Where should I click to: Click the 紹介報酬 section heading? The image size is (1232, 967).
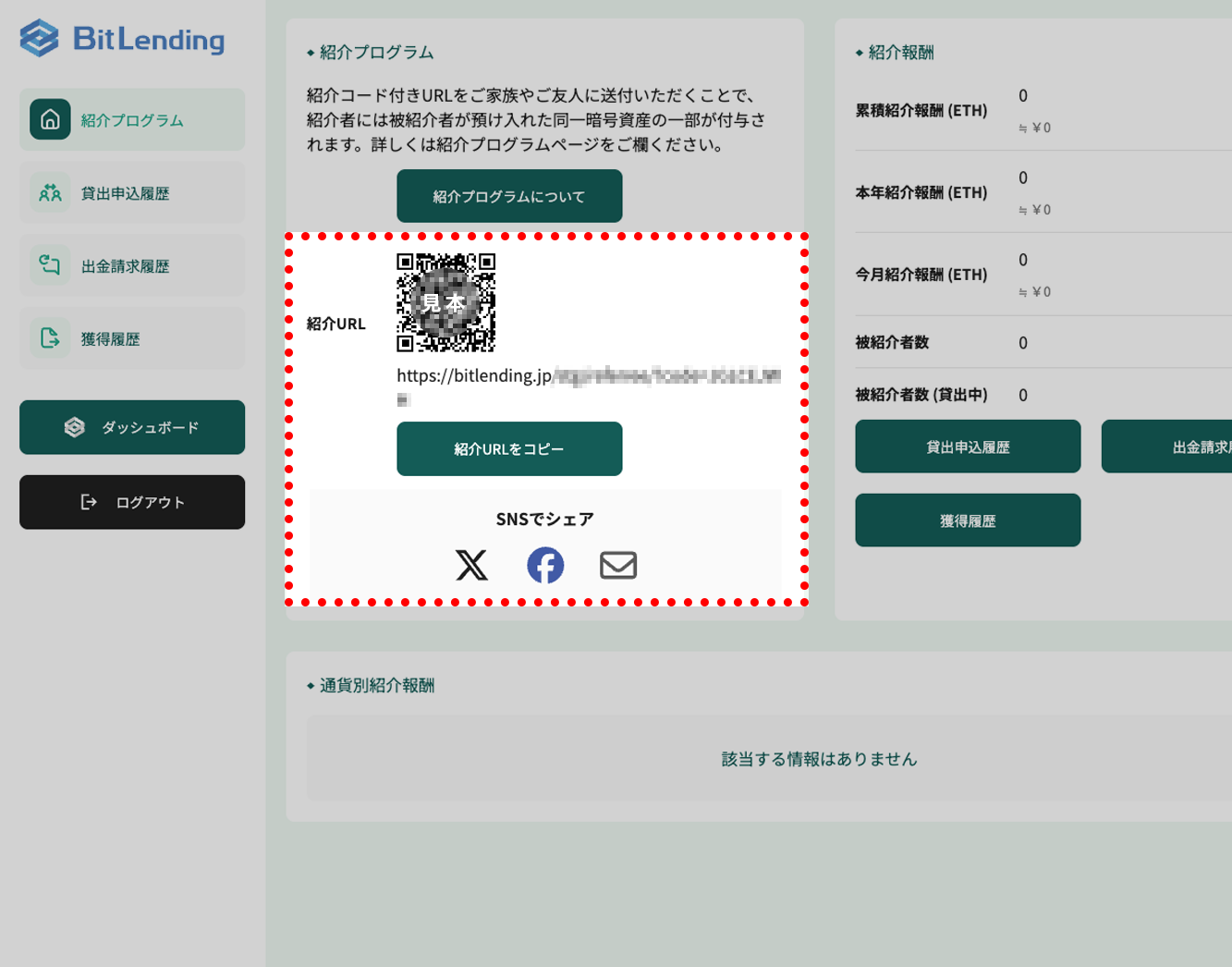(x=901, y=53)
